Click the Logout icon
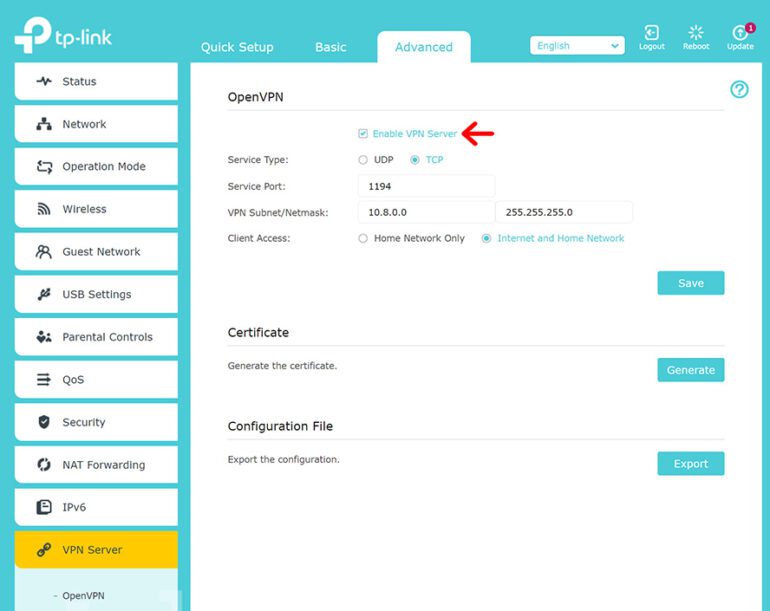Image resolution: width=770 pixels, height=611 pixels. point(651,34)
